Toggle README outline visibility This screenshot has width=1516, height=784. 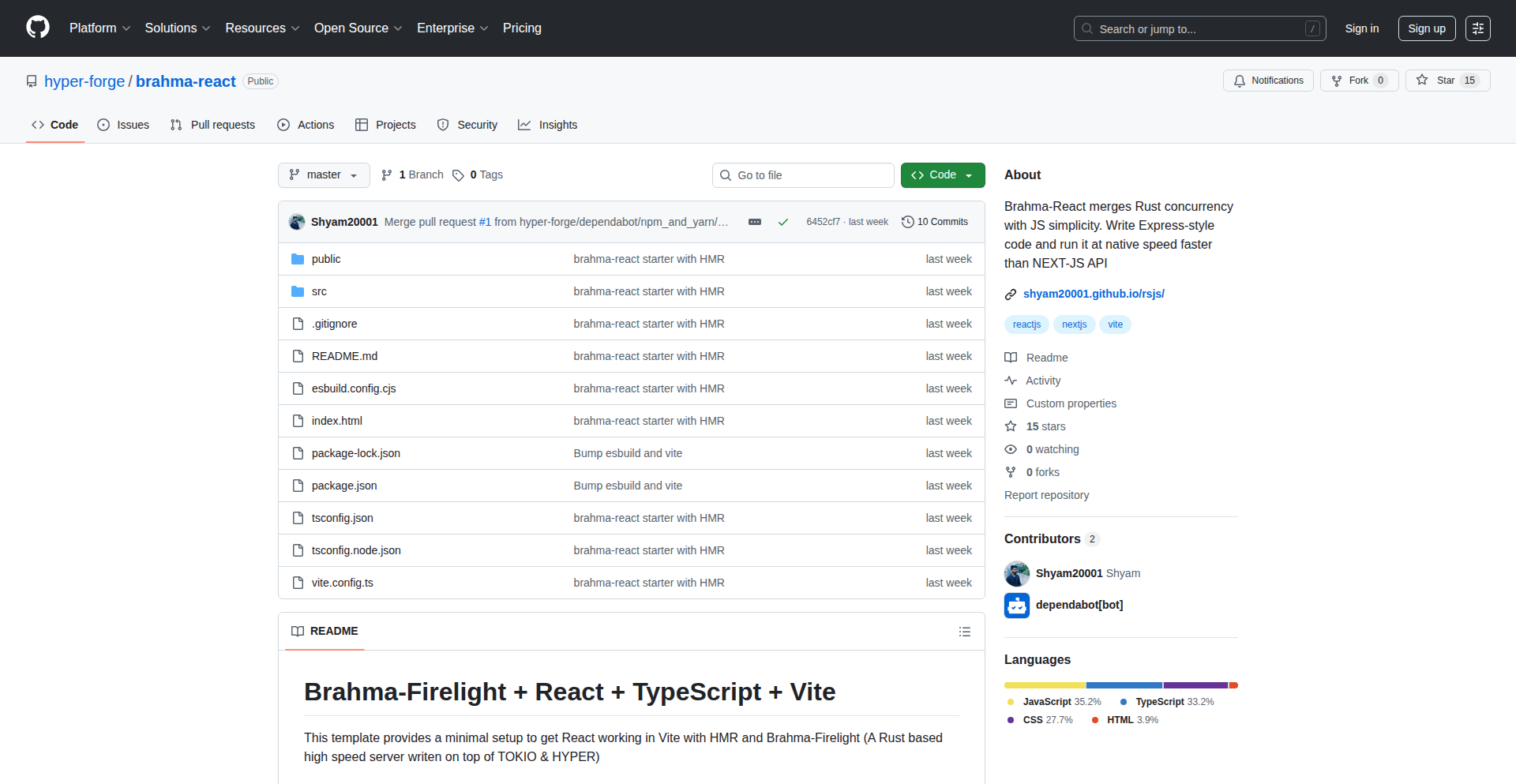pyautogui.click(x=965, y=632)
